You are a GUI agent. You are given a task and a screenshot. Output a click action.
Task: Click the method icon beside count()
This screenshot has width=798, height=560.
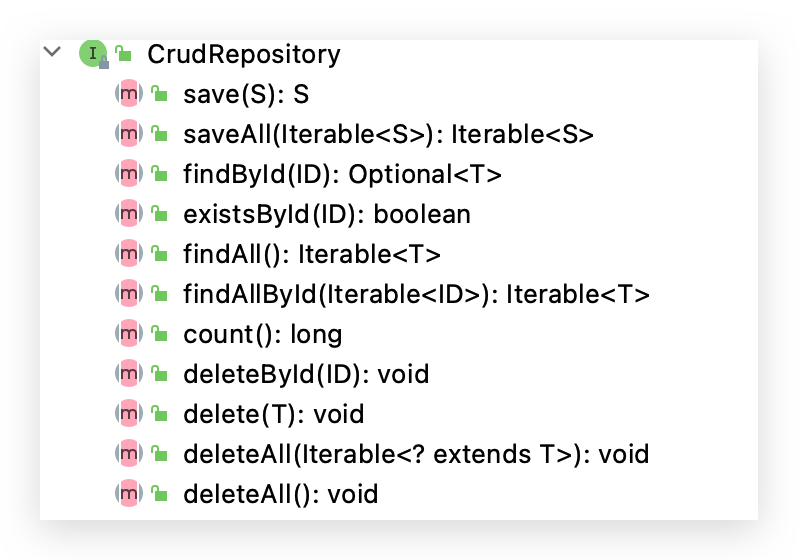130,334
